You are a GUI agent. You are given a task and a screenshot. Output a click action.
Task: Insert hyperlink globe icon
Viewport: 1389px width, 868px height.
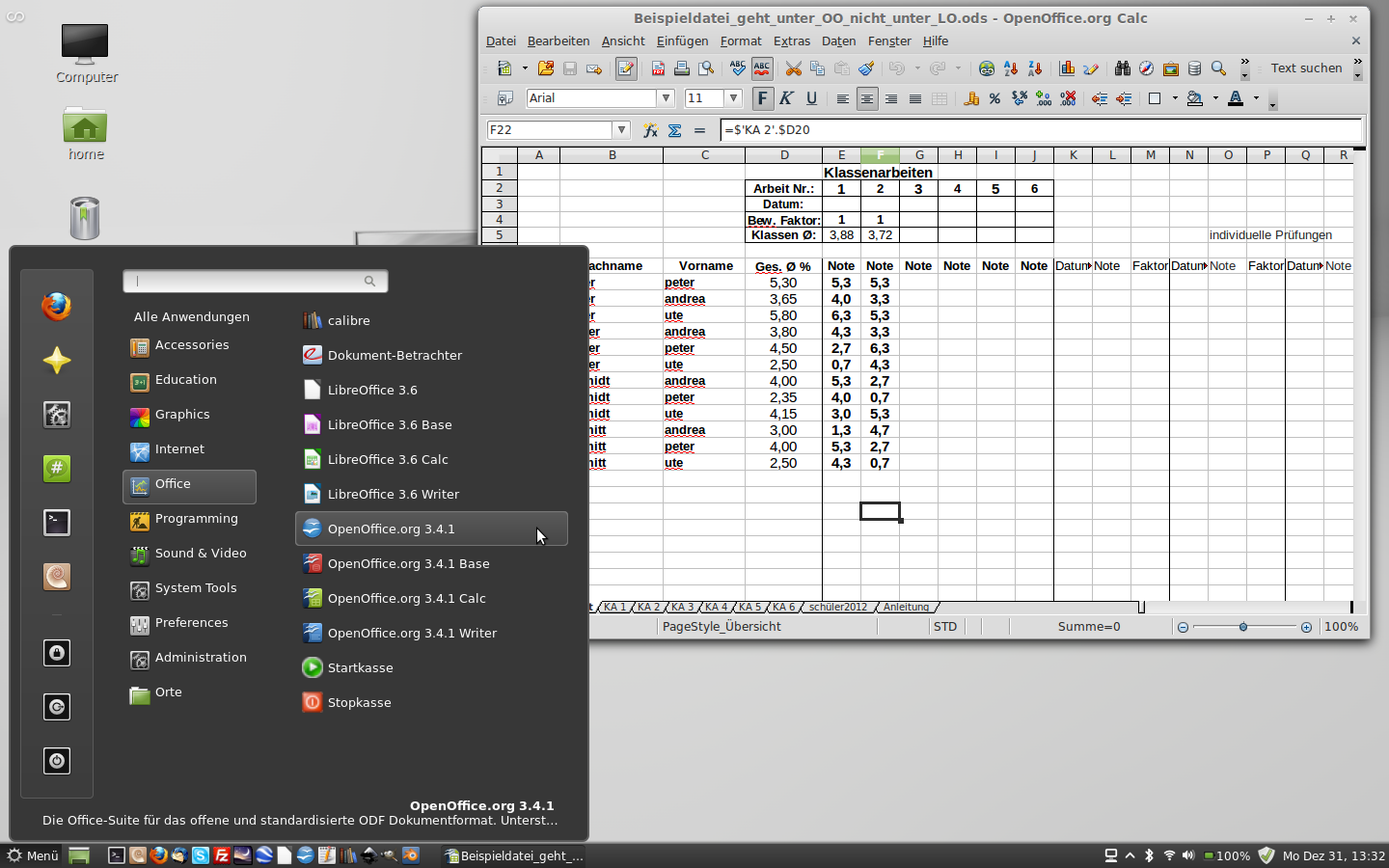pyautogui.click(x=986, y=68)
